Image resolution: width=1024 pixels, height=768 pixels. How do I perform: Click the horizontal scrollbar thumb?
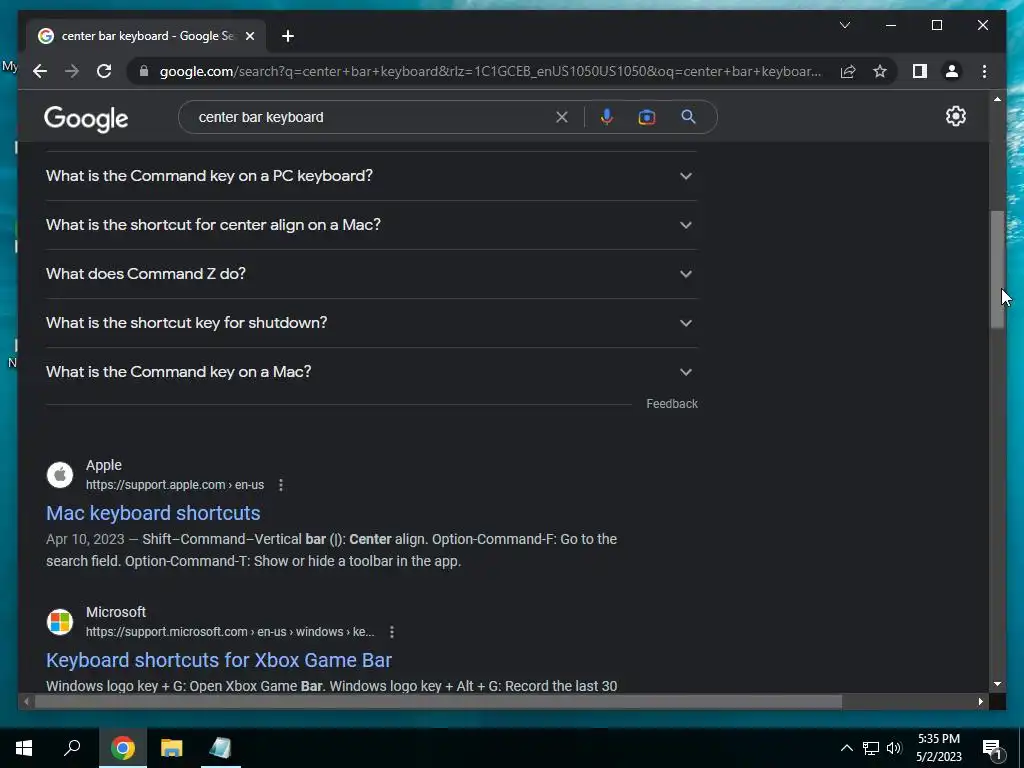[x=438, y=702]
